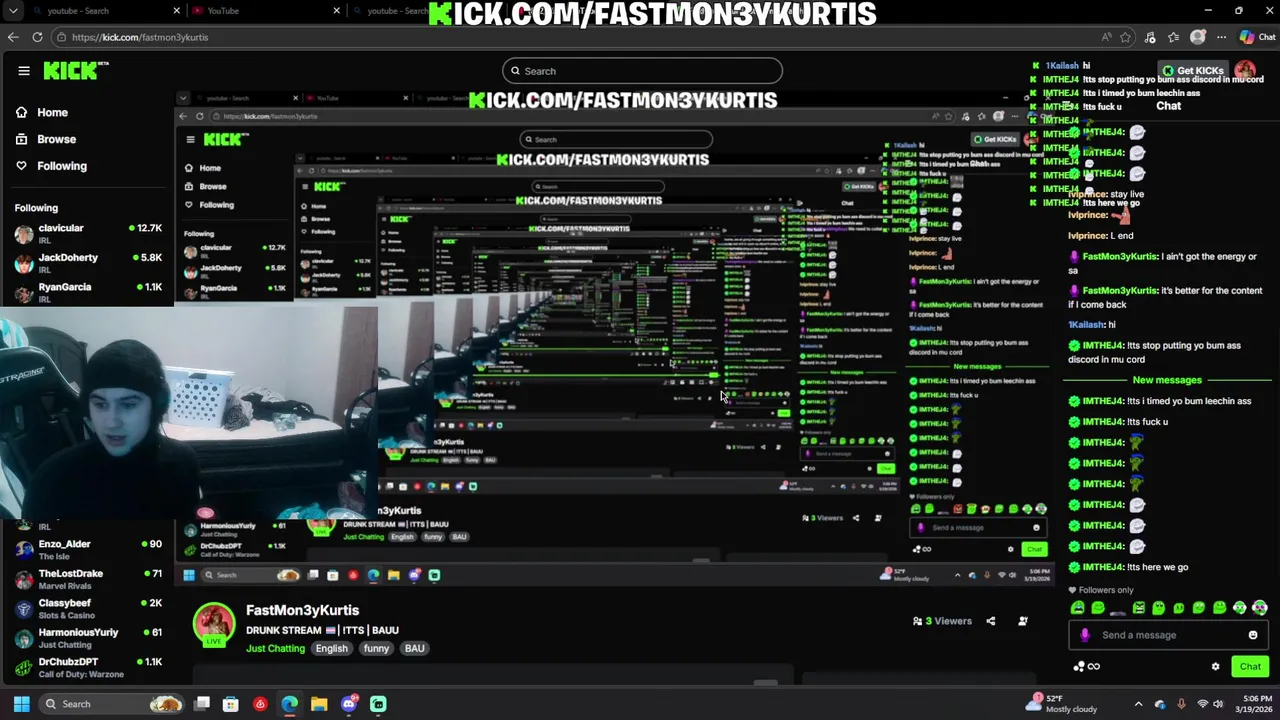Focus the Kick search box
Viewport: 1280px width, 720px height.
point(642,71)
